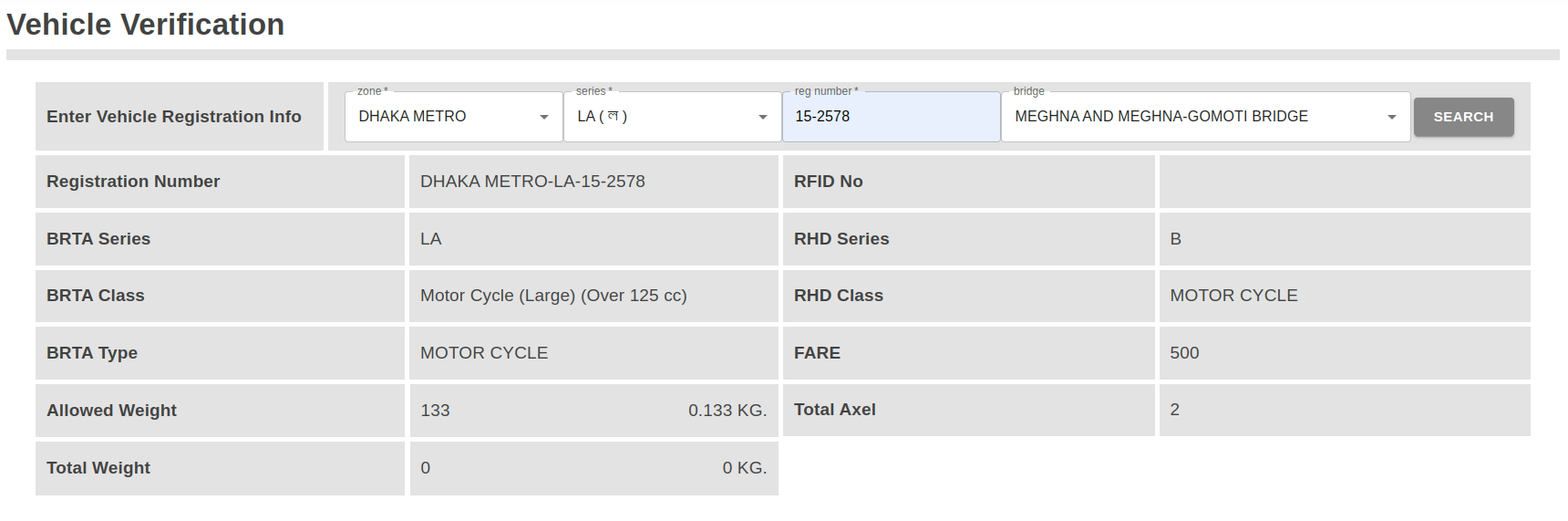Viewport: 1568px width, 521px height.
Task: Click the BRTA Type value MOTOR CYCLE
Action: point(484,353)
